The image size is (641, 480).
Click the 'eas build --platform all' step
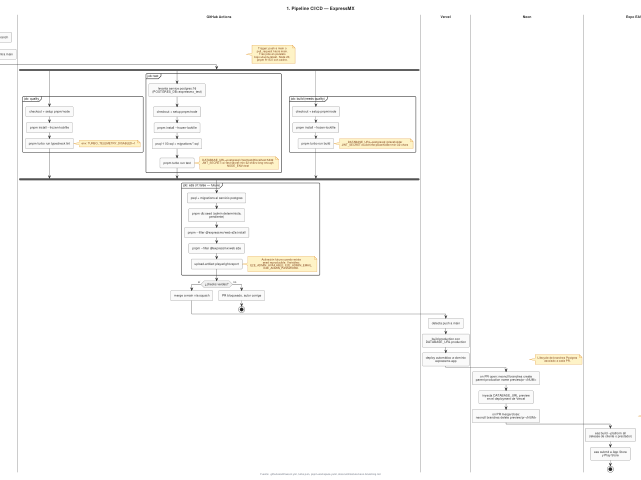point(610,435)
